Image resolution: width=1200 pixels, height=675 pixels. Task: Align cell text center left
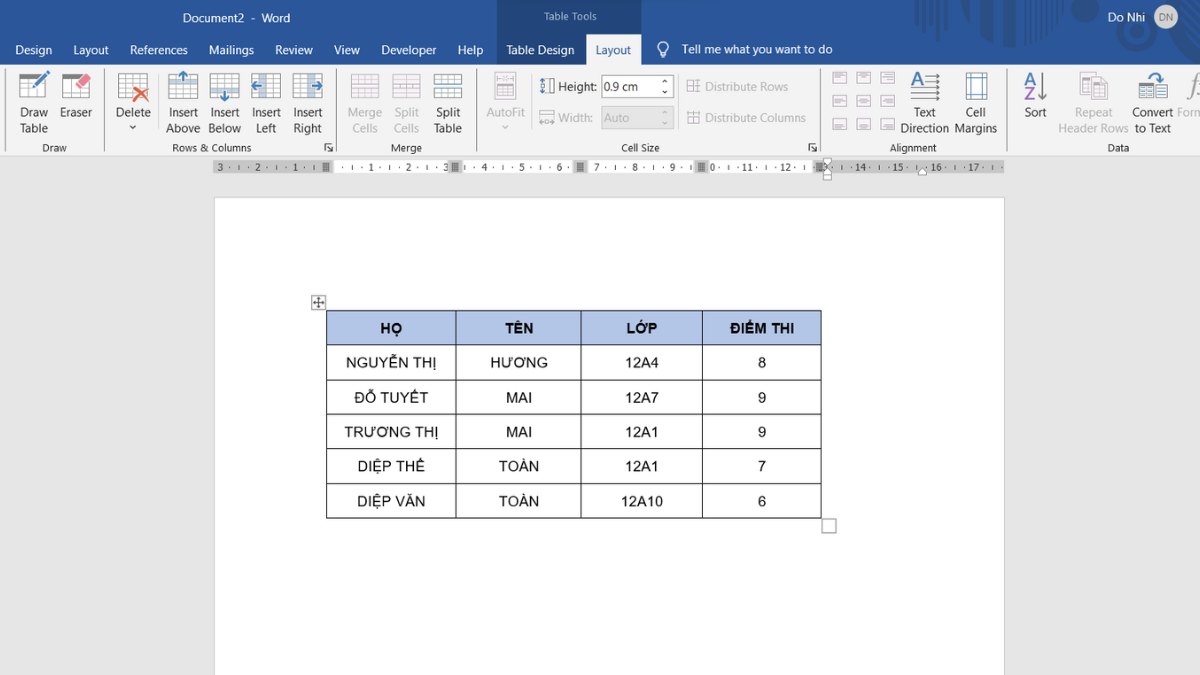coord(840,101)
